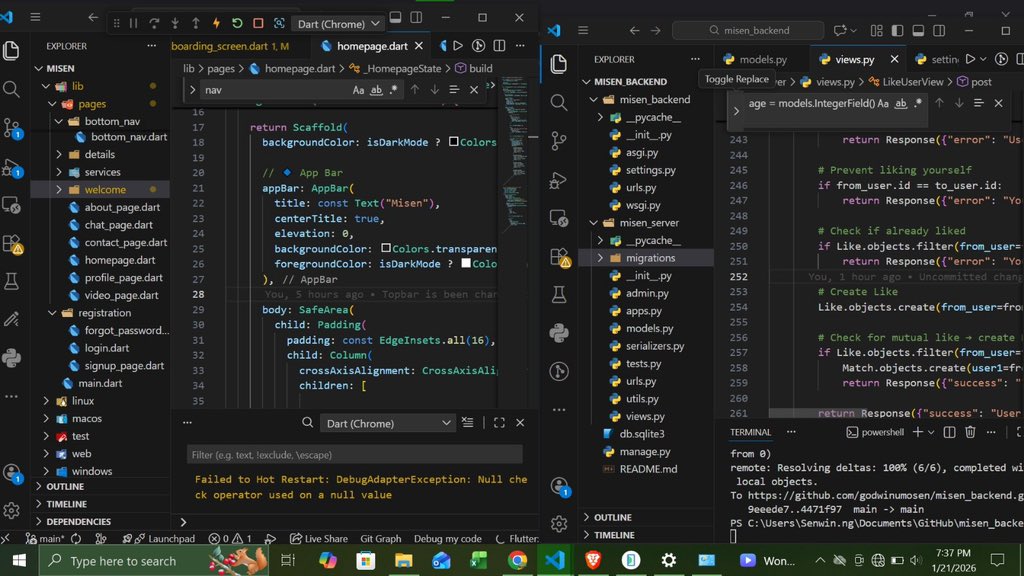
Task: Toggle Match Whole Word in IntegerField find box
Action: click(x=901, y=103)
